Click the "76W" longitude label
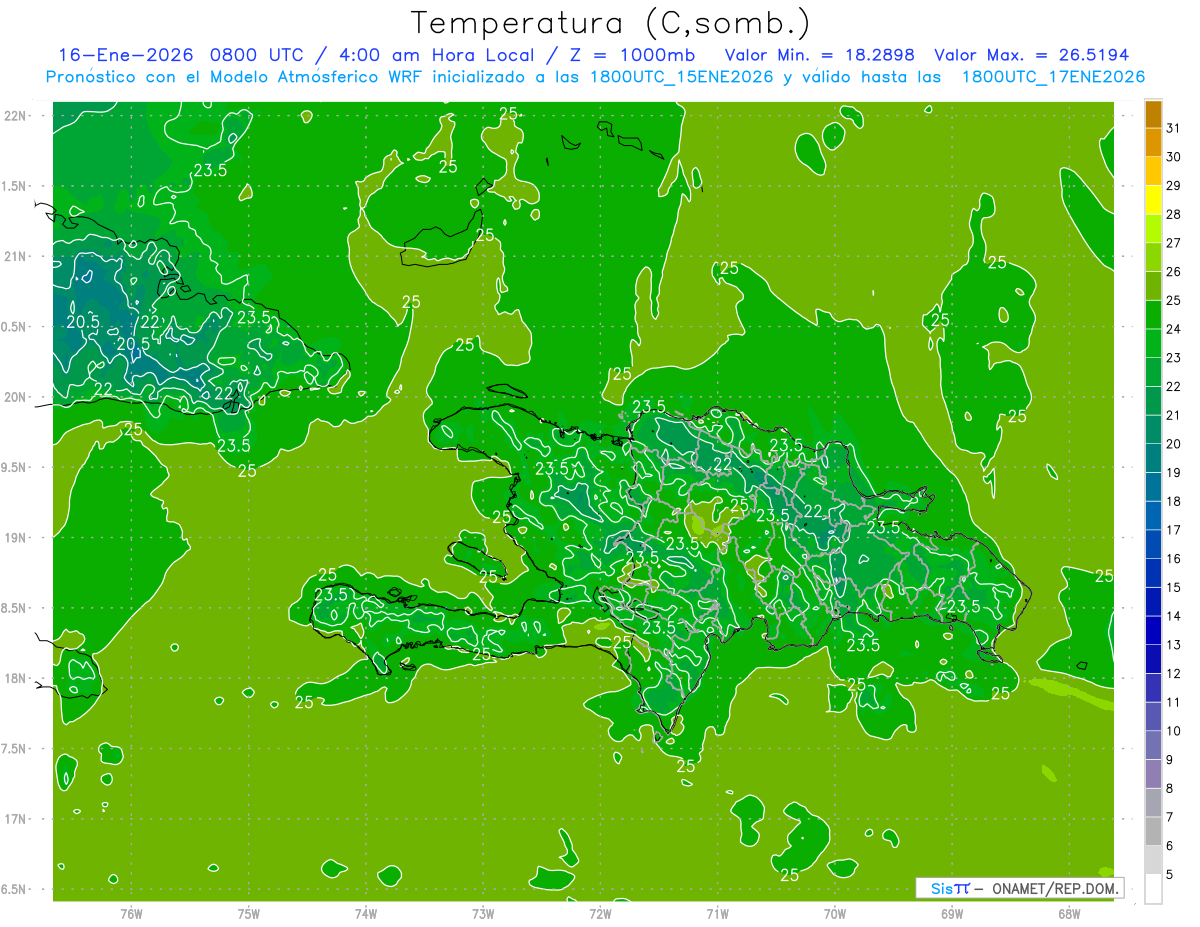This screenshot has height=927, width=1200. click(131, 914)
